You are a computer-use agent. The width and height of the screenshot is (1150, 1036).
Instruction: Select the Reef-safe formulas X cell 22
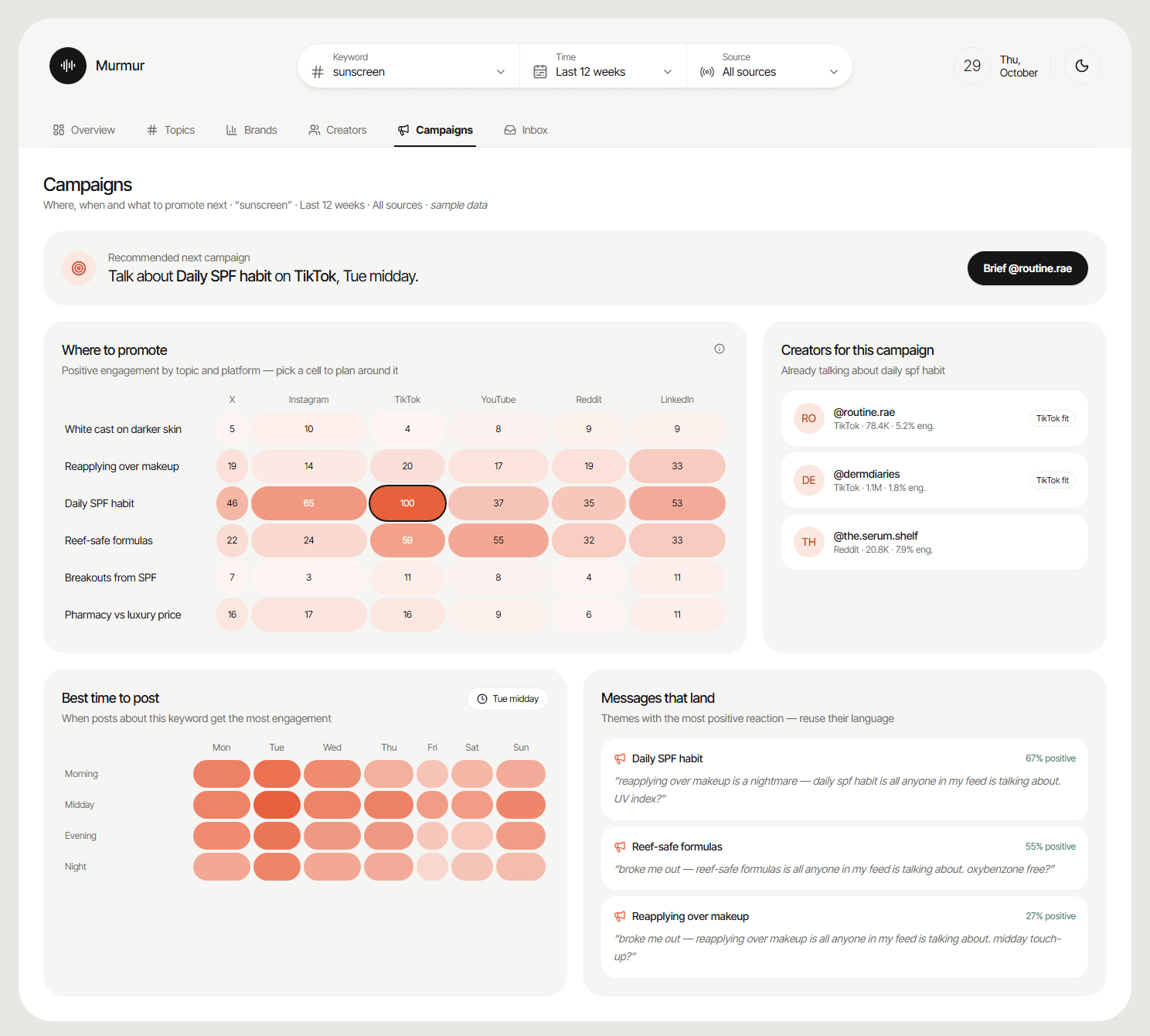click(x=232, y=540)
